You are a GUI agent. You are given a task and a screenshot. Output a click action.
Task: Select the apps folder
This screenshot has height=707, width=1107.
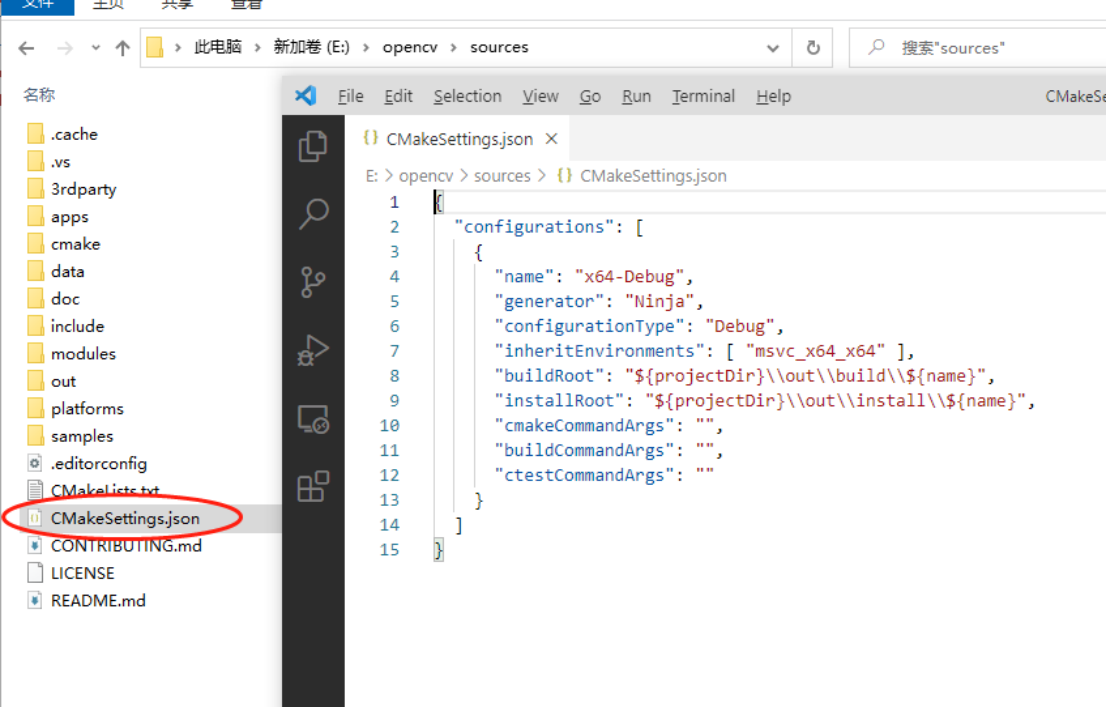[x=69, y=217]
